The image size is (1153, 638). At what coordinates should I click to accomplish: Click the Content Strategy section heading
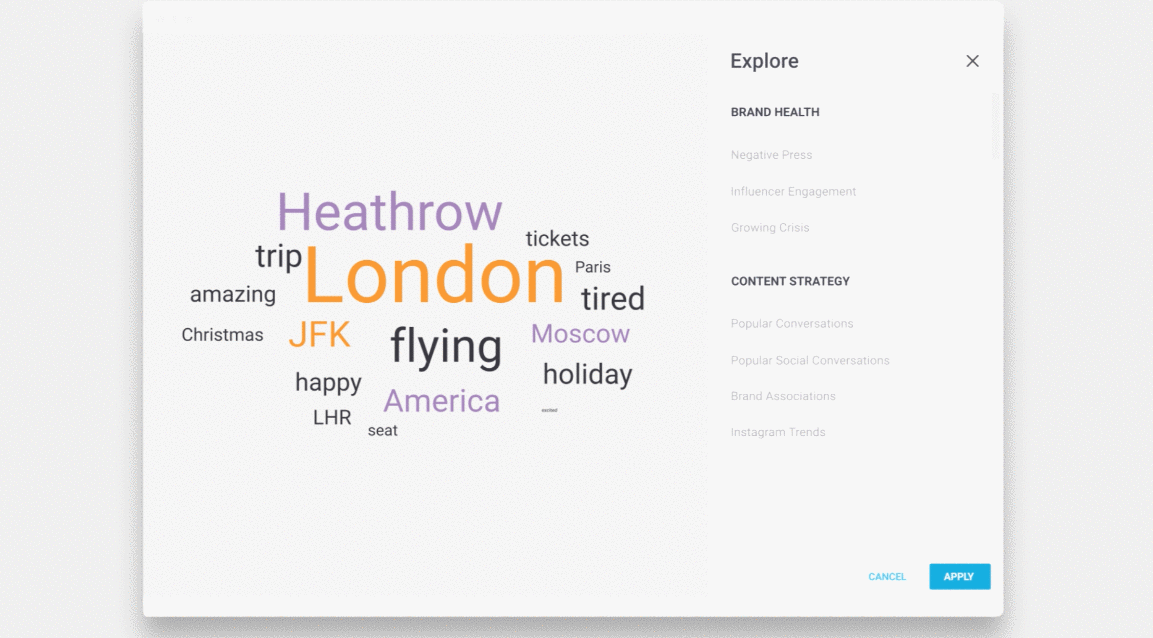pos(790,282)
